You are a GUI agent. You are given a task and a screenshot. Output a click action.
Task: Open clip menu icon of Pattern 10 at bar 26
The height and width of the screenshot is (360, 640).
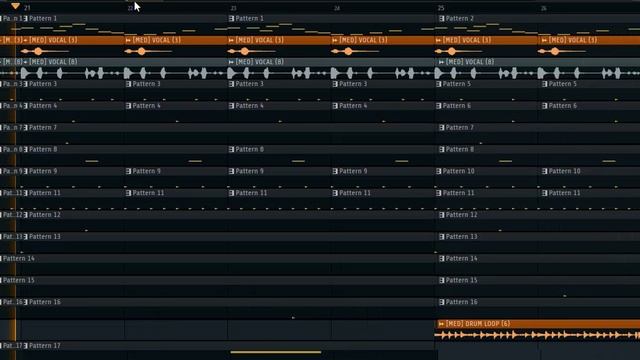coord(544,171)
